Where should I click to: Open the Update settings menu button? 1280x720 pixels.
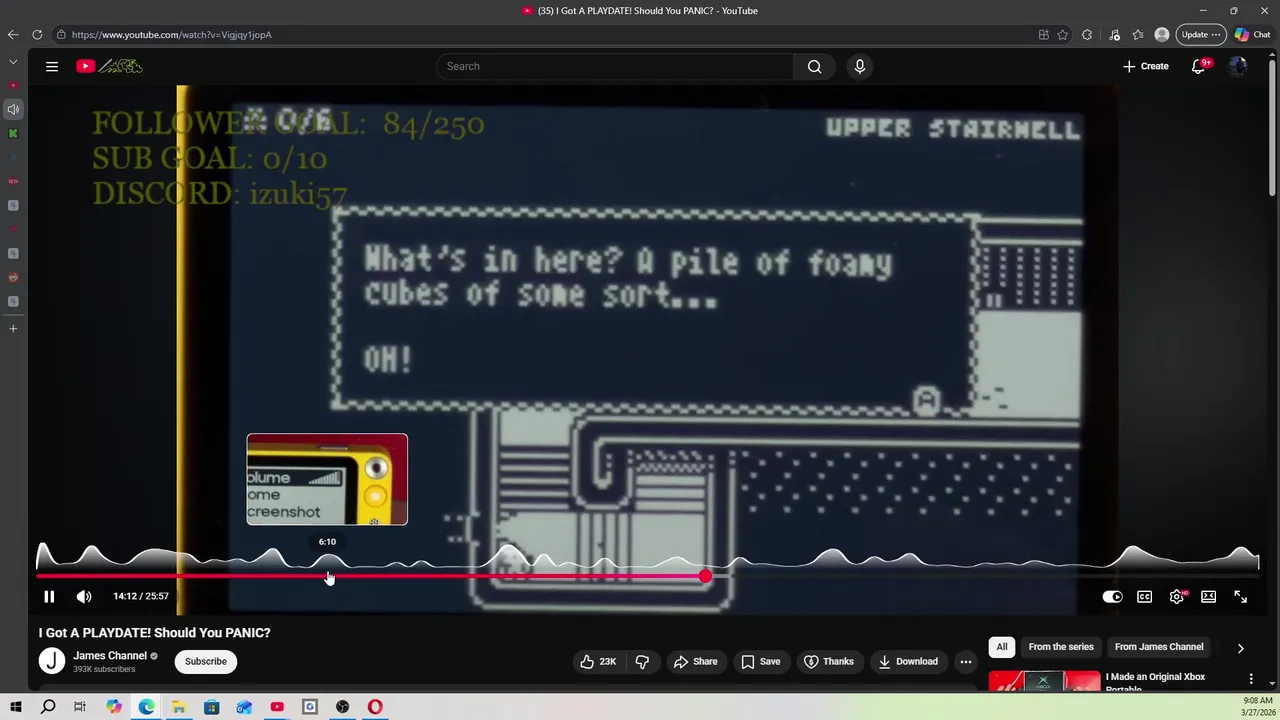[1201, 35]
